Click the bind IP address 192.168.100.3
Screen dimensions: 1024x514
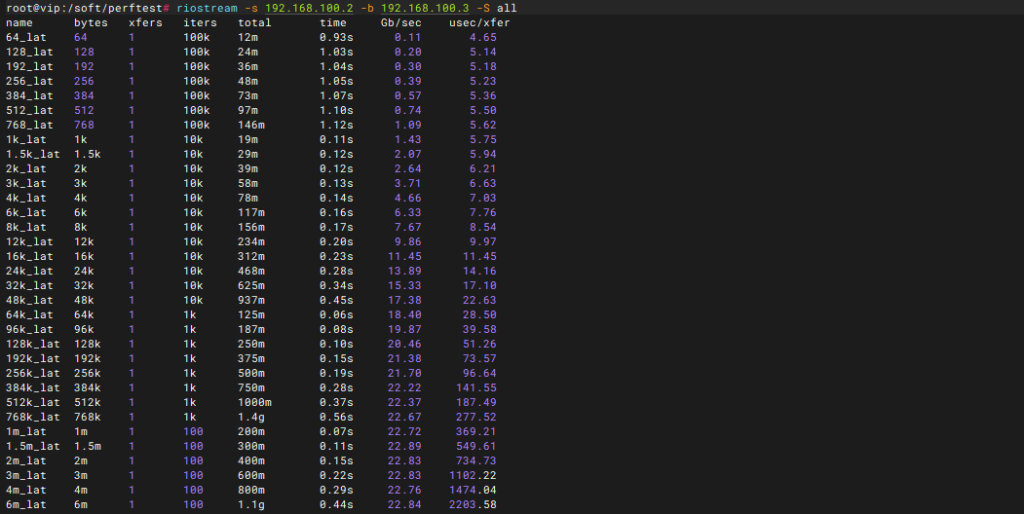point(418,8)
